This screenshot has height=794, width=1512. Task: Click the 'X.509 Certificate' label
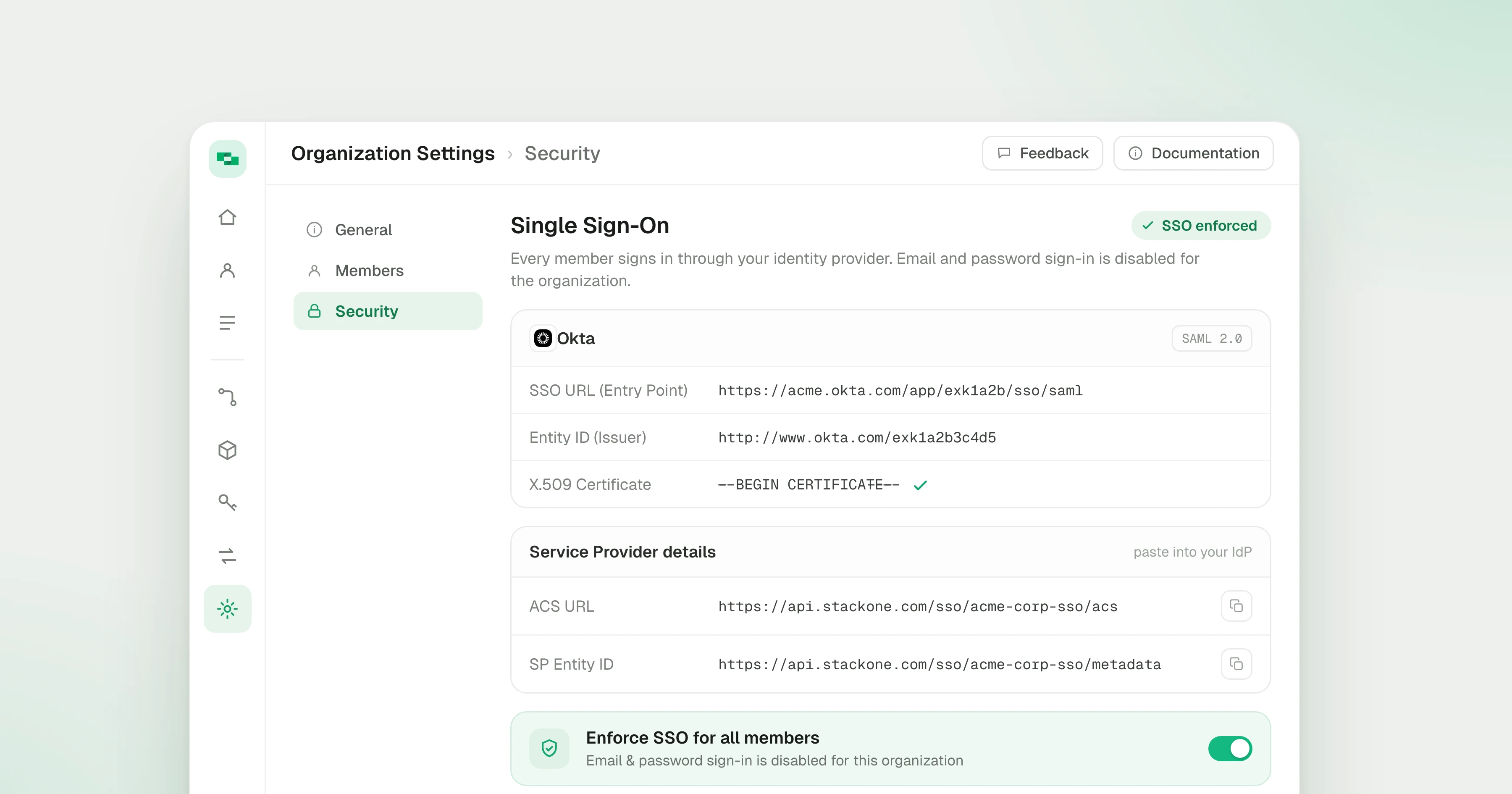click(x=590, y=484)
